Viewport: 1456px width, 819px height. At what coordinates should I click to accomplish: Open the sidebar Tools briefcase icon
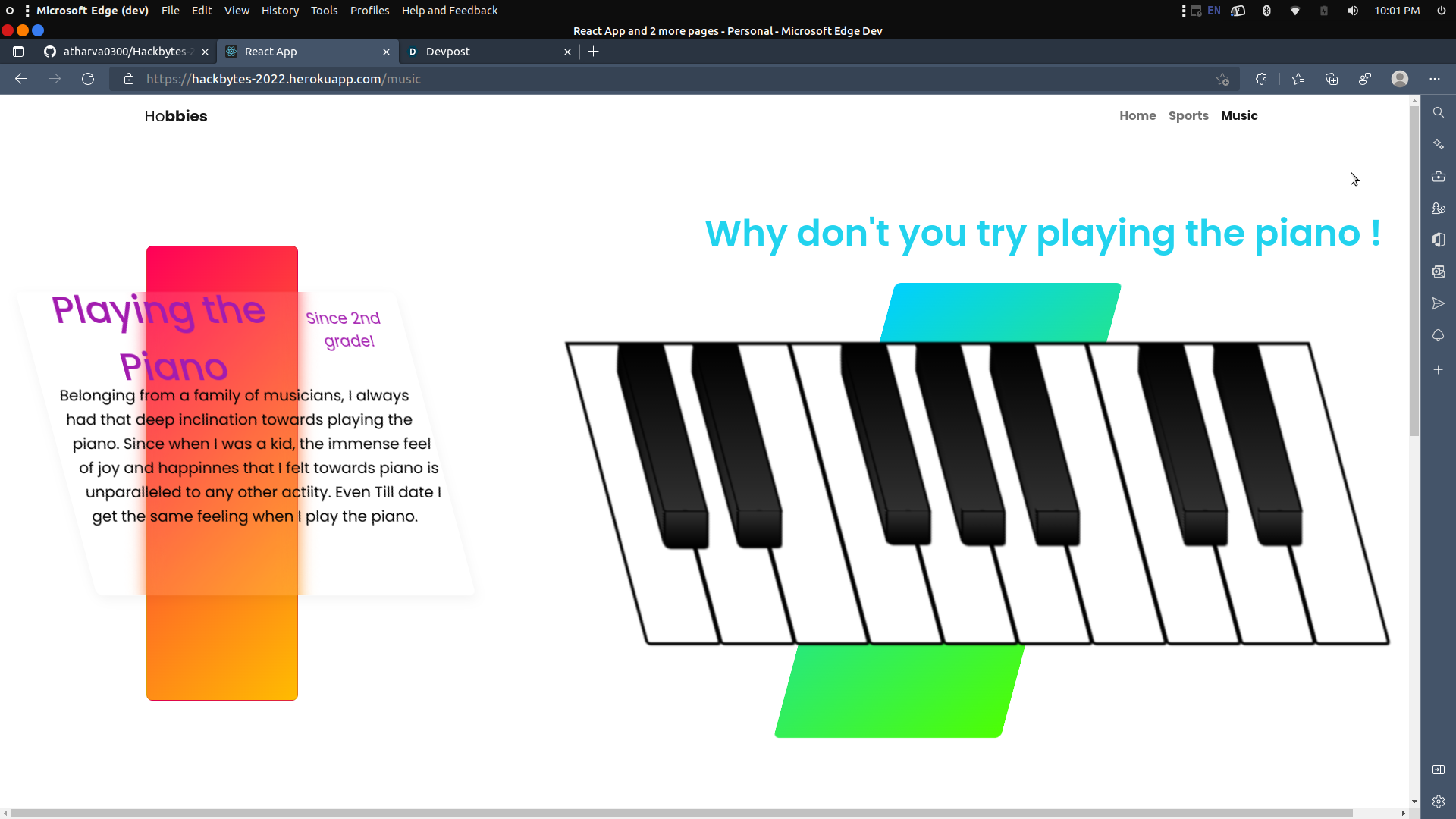click(1439, 176)
